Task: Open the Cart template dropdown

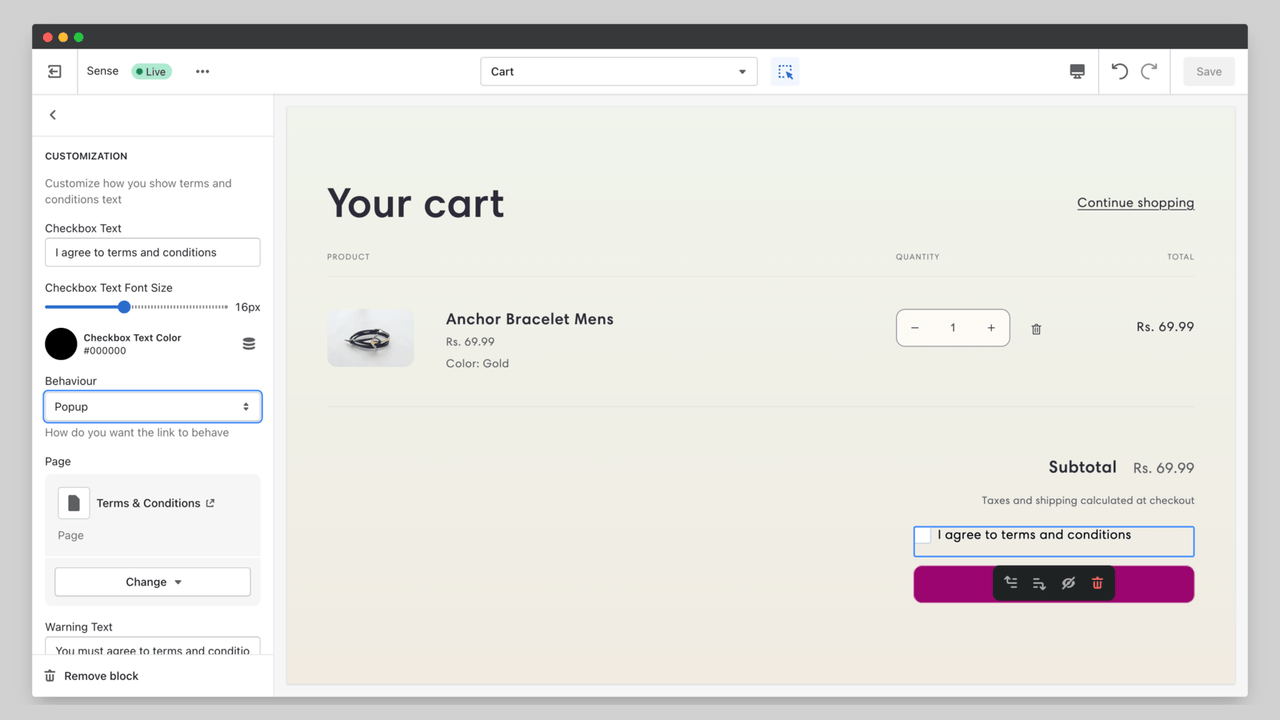Action: [x=619, y=72]
